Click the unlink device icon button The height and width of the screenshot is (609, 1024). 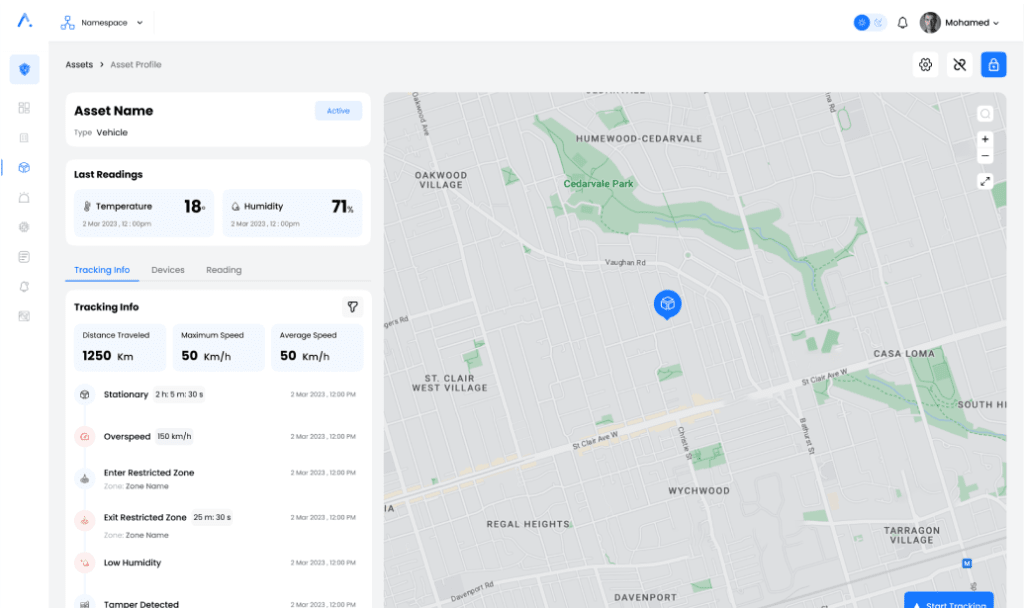[x=959, y=65]
